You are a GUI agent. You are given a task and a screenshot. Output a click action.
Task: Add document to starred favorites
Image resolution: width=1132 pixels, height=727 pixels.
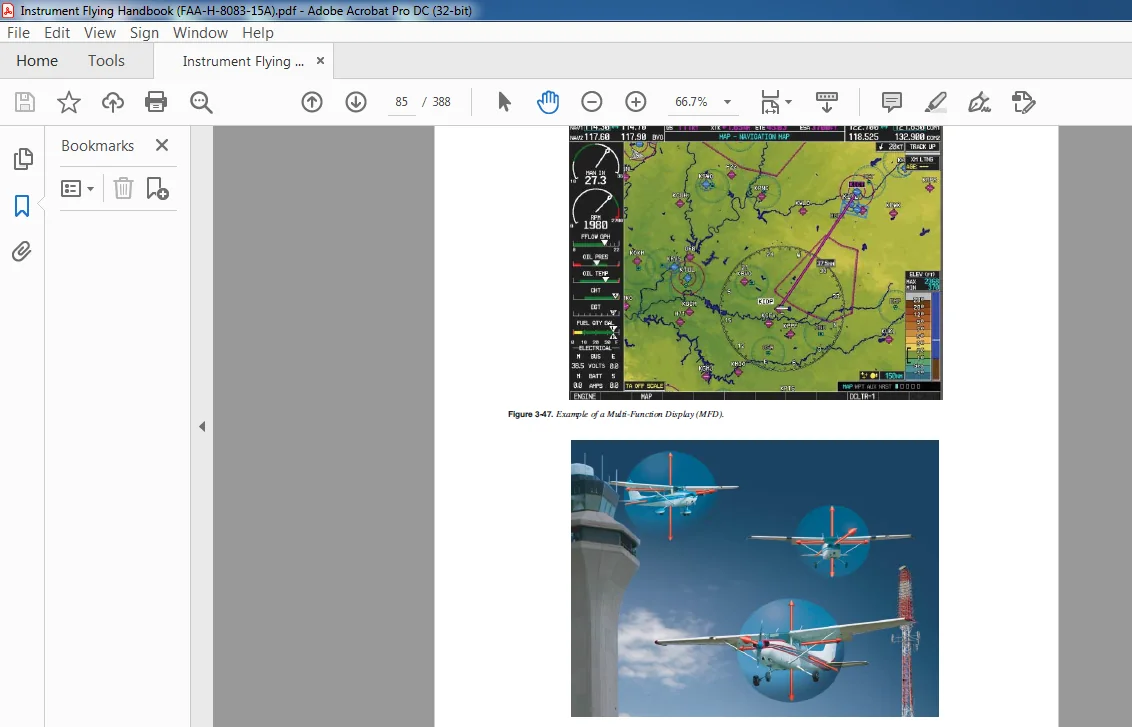[69, 102]
